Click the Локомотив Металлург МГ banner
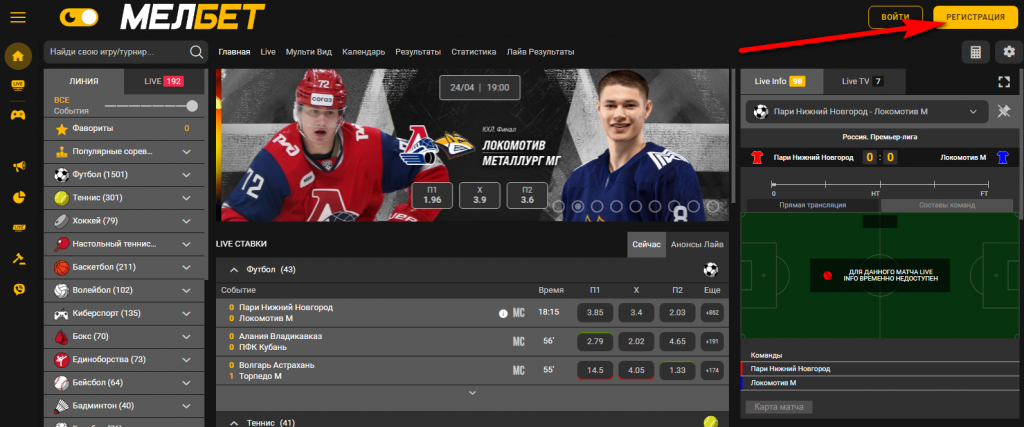This screenshot has height=427, width=1024. 472,144
